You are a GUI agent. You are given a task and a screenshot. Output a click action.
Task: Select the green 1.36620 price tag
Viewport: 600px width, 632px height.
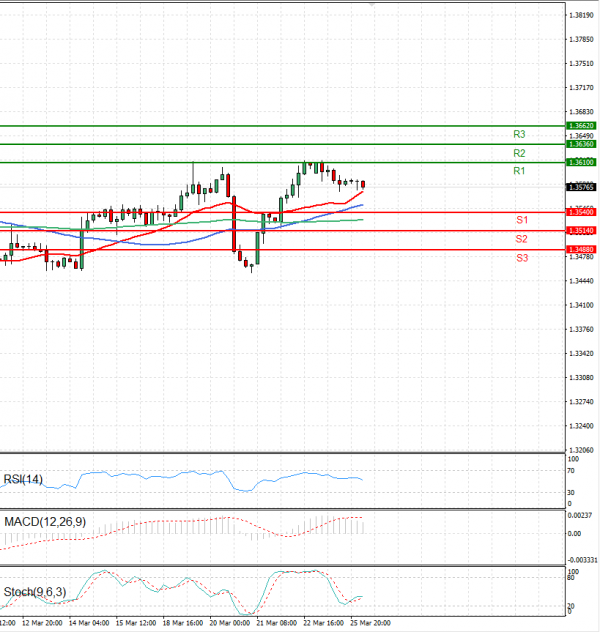(x=581, y=126)
